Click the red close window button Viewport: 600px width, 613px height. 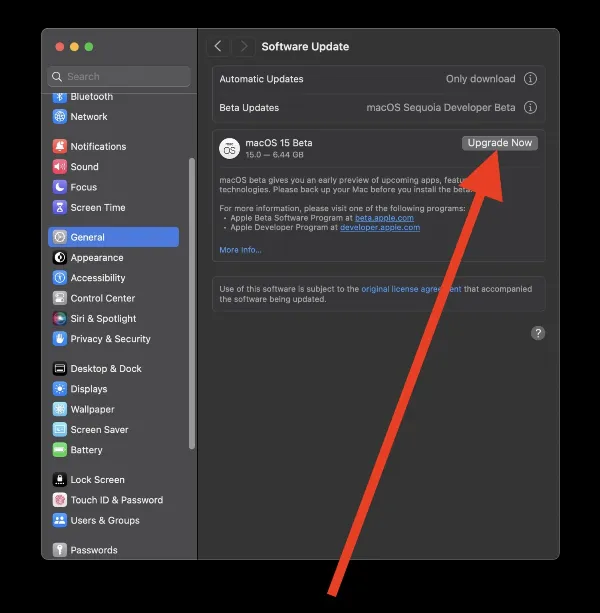[60, 47]
